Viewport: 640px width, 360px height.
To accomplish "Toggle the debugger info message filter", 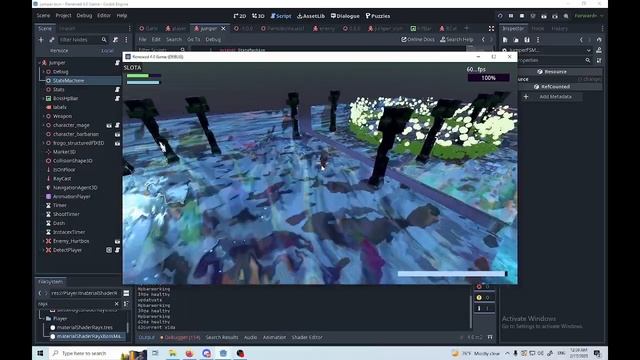I will click(x=483, y=309).
